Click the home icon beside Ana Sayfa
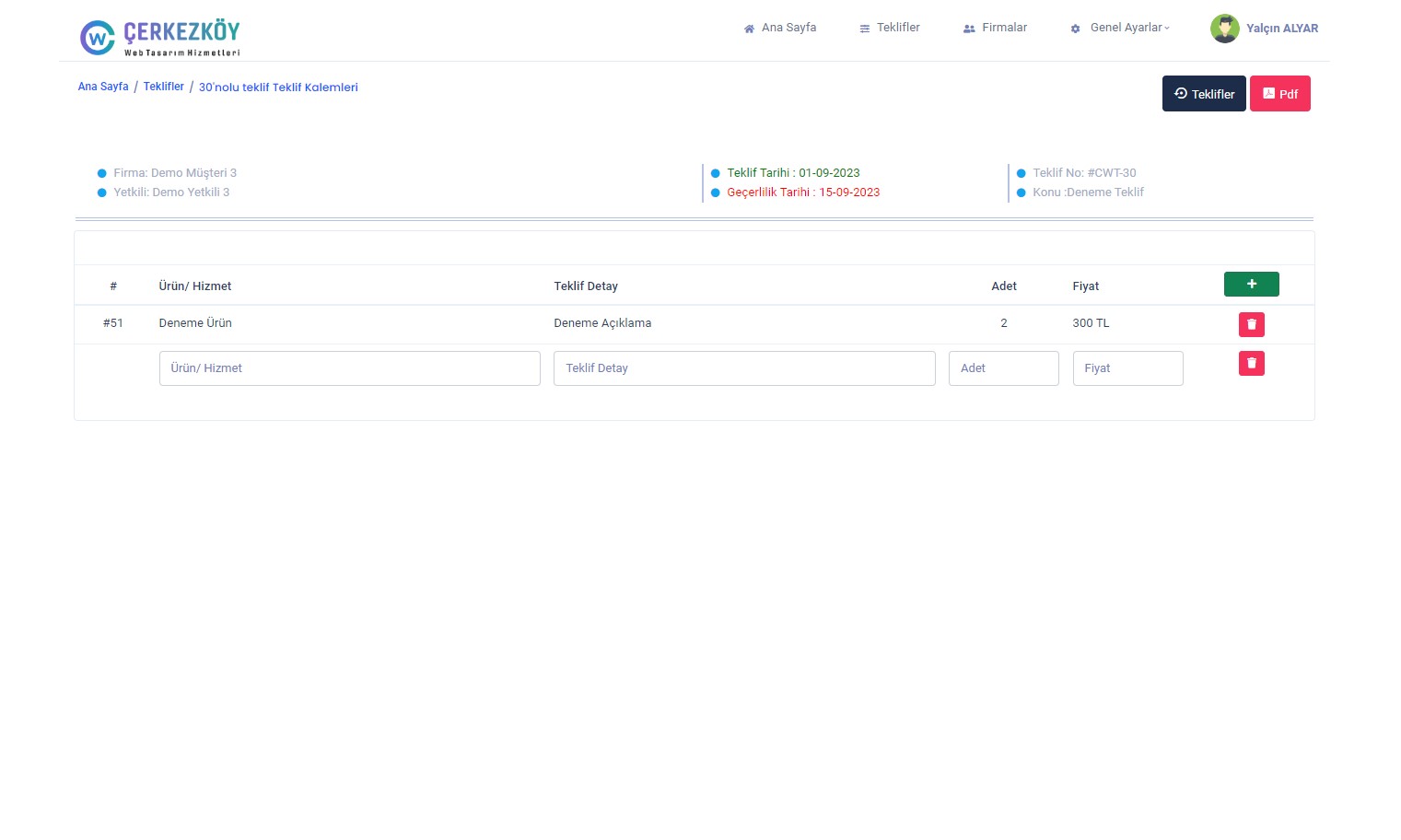Image resolution: width=1401 pixels, height=840 pixels. [x=749, y=29]
